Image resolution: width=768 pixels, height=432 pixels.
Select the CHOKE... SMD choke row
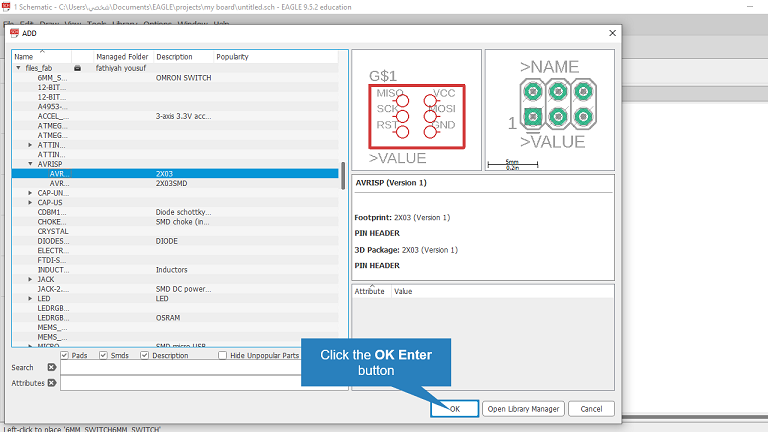[175, 221]
